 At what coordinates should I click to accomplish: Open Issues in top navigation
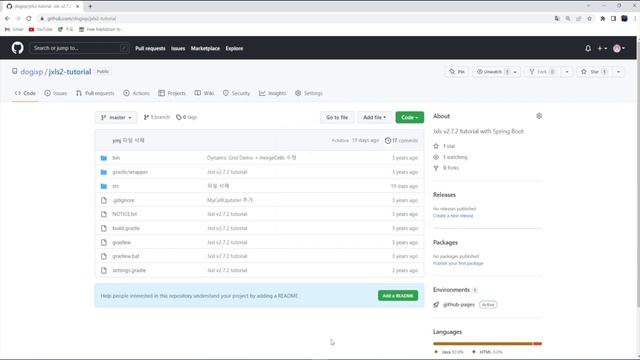(178, 48)
